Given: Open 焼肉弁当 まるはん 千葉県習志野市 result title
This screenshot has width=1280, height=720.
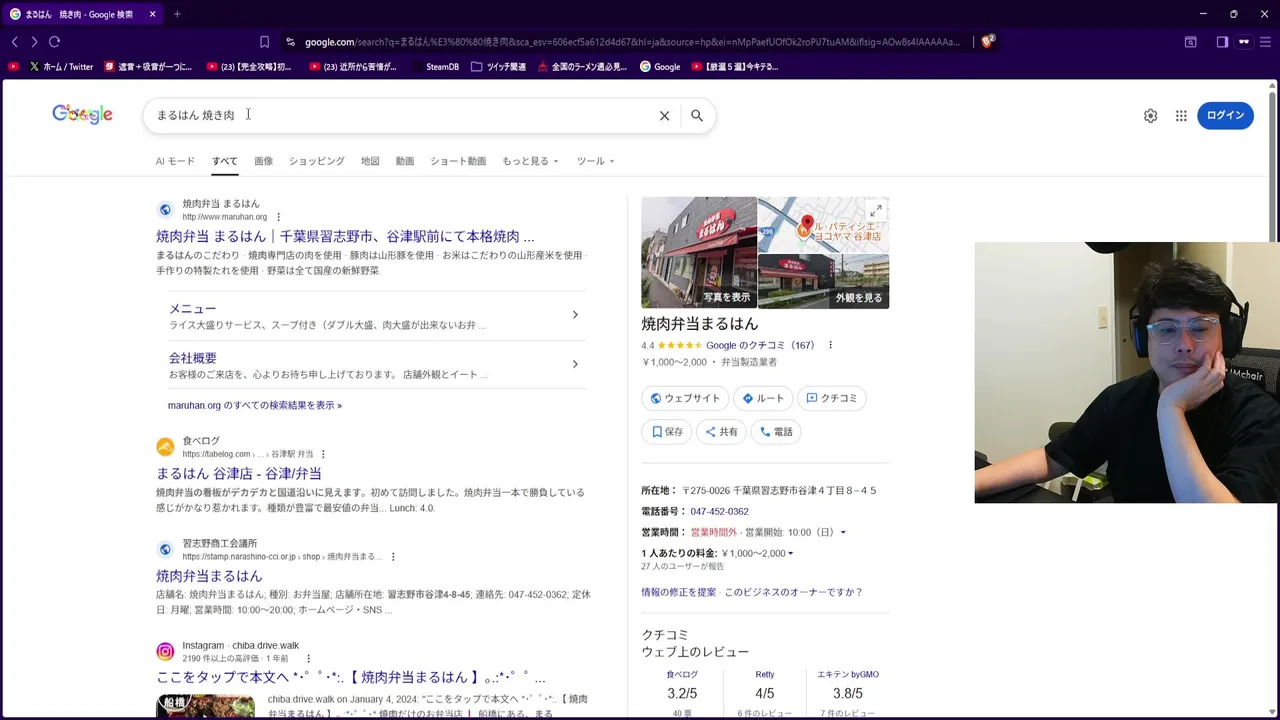Looking at the screenshot, I should pos(345,237).
